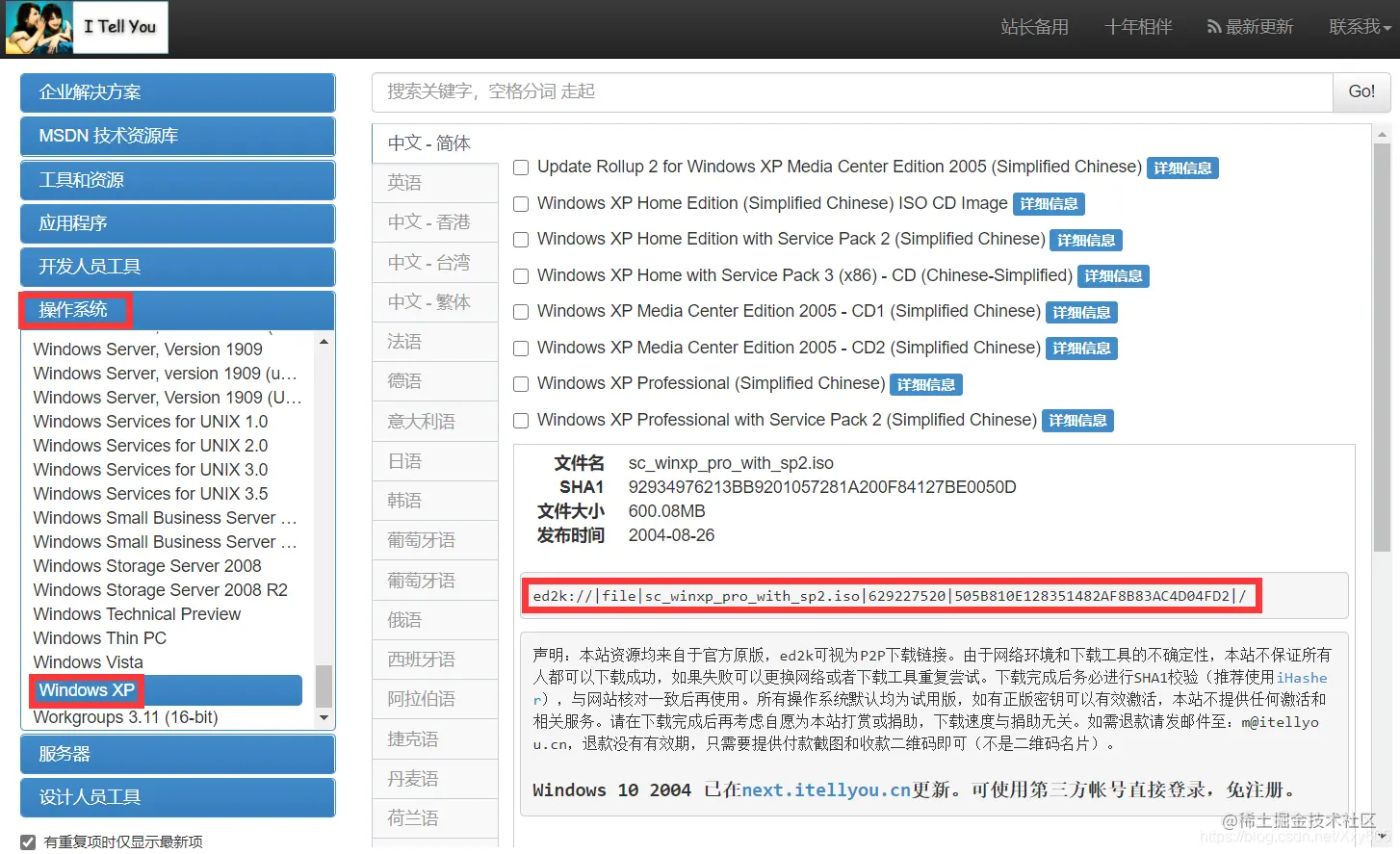Open the next.itellyou.cn link
Image resolution: width=1400 pixels, height=854 pixels.
826,790
